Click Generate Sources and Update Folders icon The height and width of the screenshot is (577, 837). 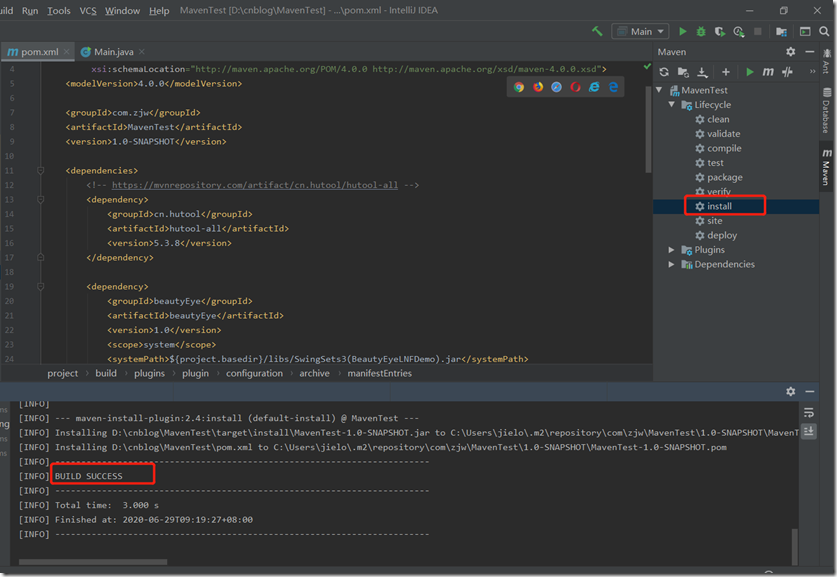pos(683,72)
